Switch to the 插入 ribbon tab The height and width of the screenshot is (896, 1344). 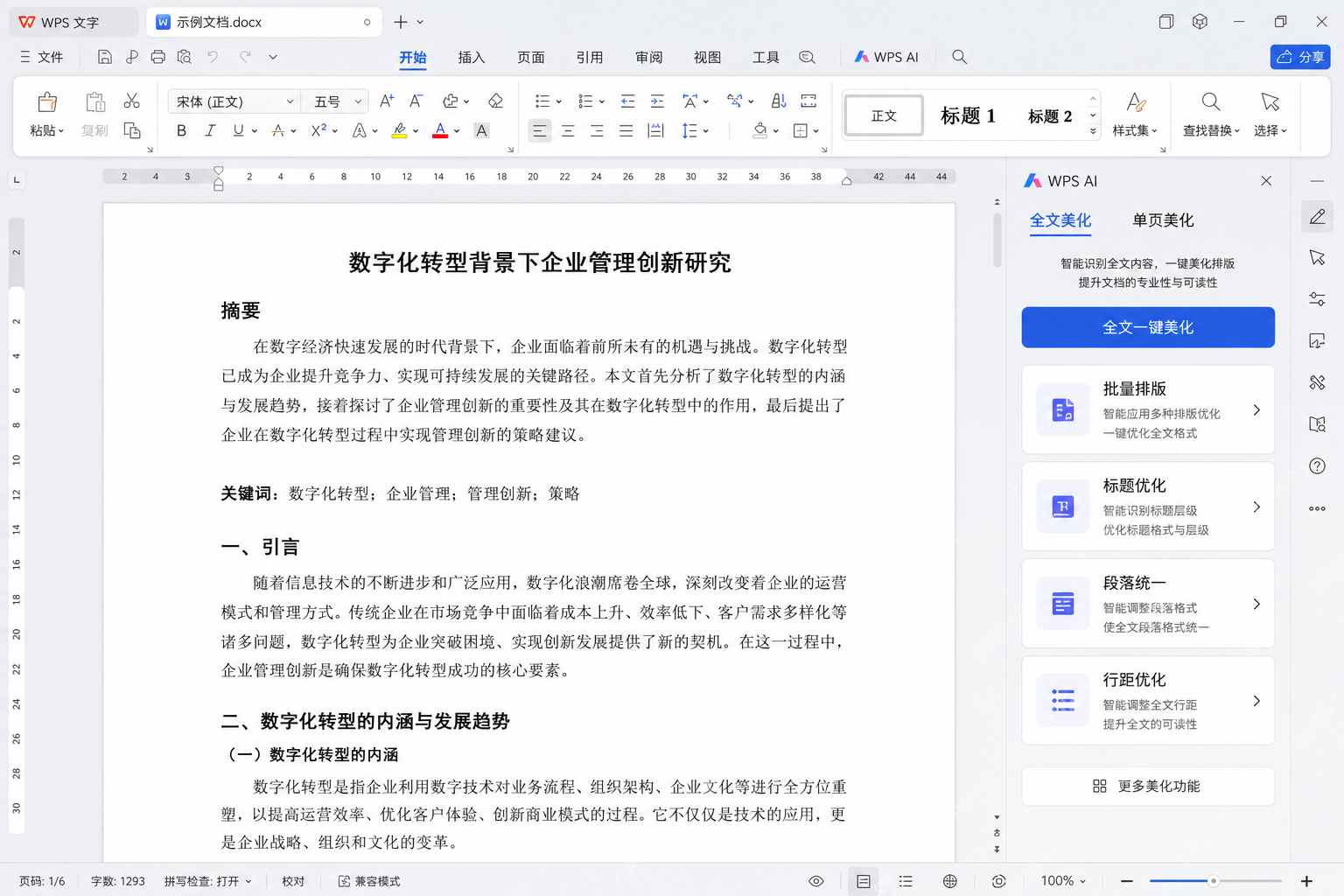click(x=471, y=57)
